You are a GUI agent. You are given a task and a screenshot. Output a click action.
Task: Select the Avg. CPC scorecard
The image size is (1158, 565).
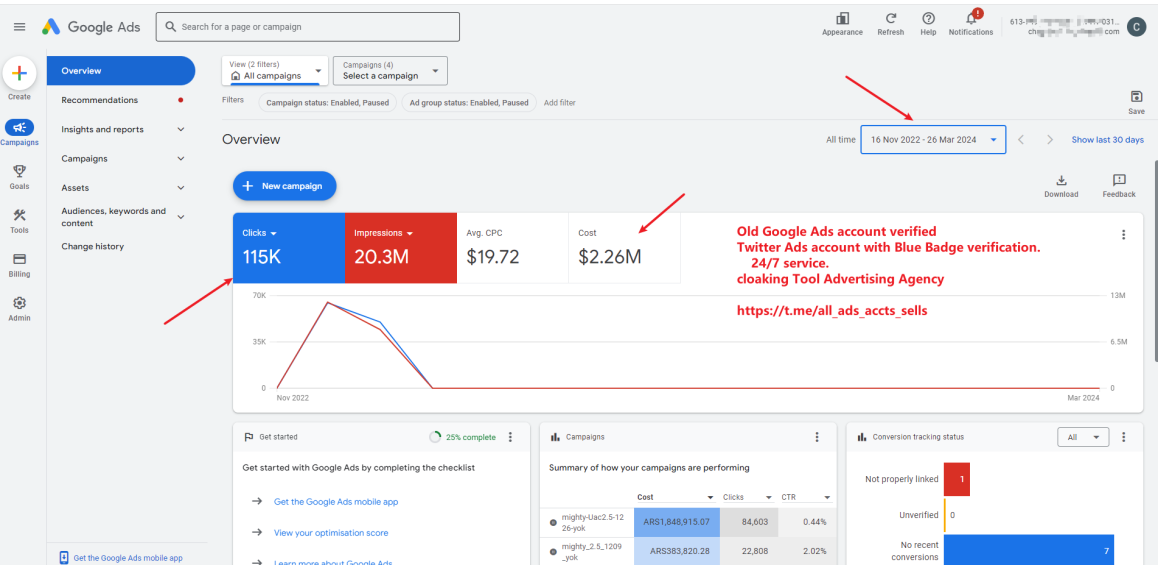tap(513, 247)
